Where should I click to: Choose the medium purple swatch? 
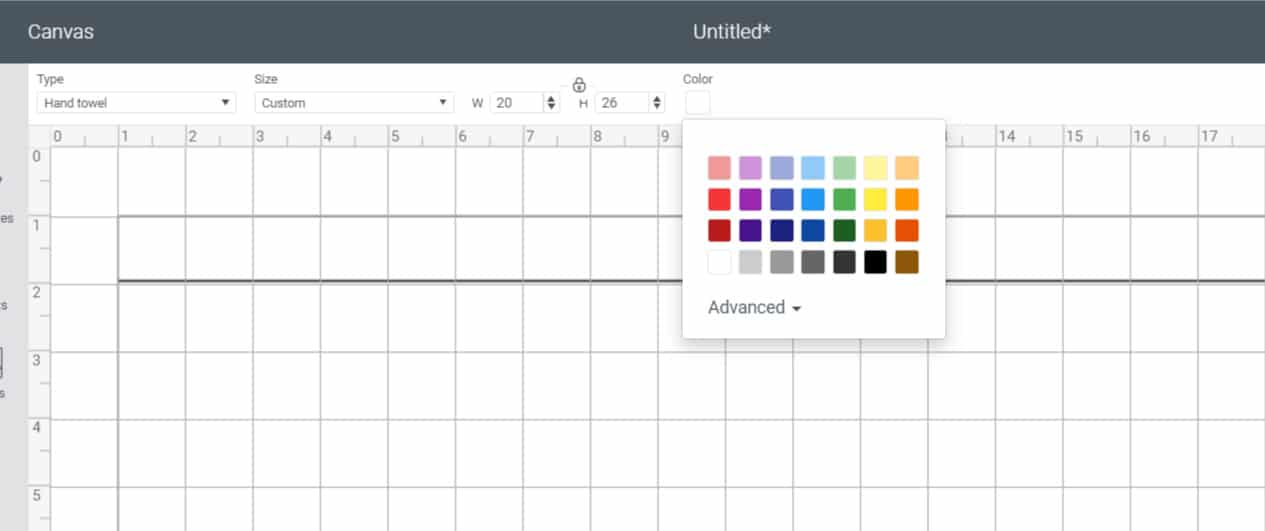tap(751, 199)
